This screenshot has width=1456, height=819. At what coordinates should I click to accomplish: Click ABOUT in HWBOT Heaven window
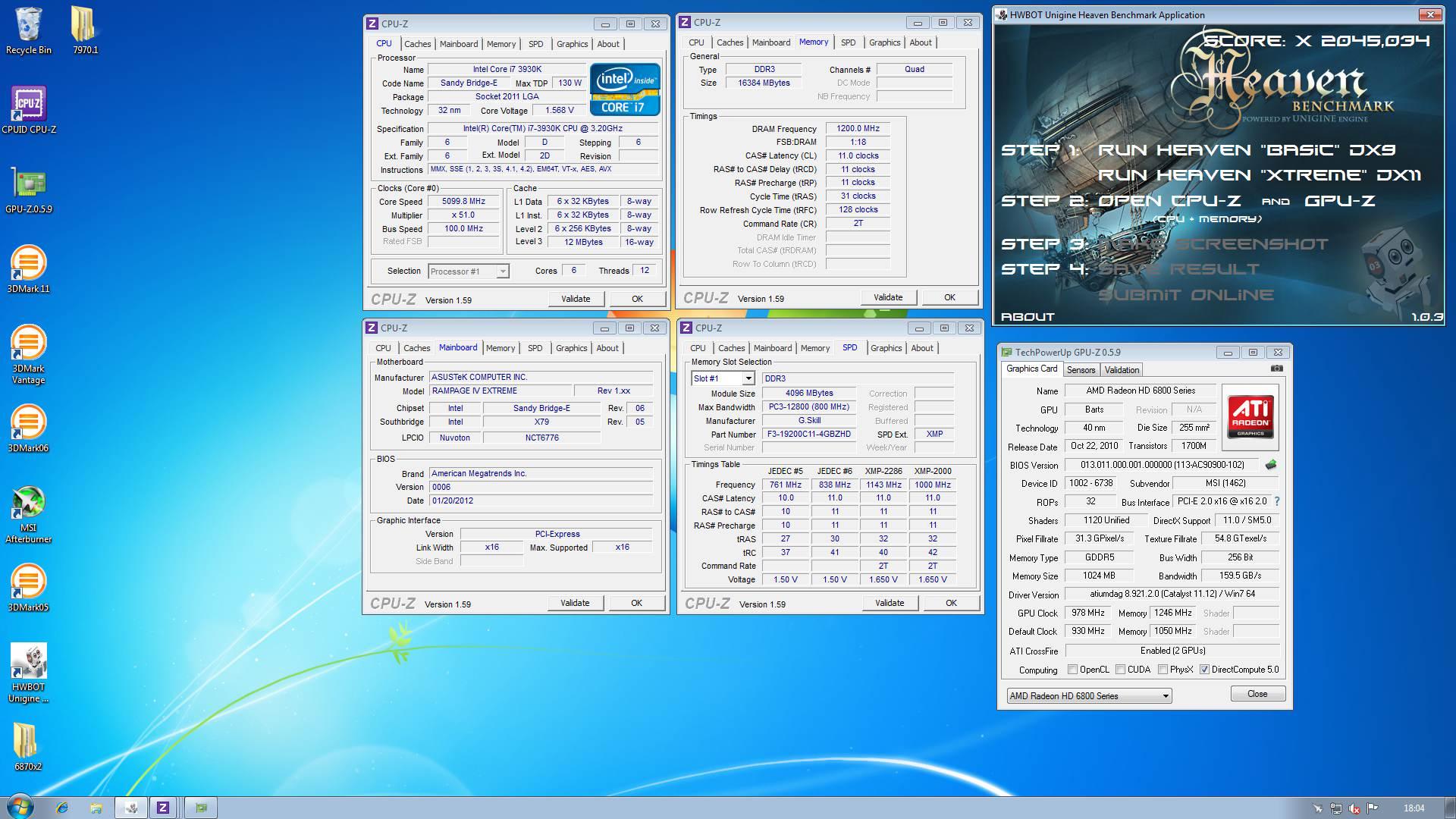click(1028, 317)
